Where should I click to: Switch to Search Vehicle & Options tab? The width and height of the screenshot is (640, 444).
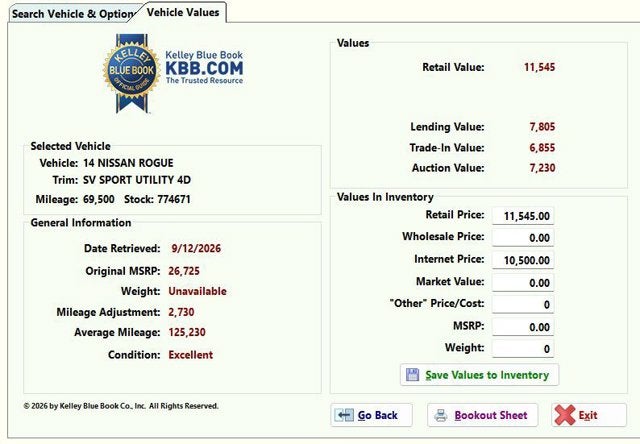click(x=73, y=14)
